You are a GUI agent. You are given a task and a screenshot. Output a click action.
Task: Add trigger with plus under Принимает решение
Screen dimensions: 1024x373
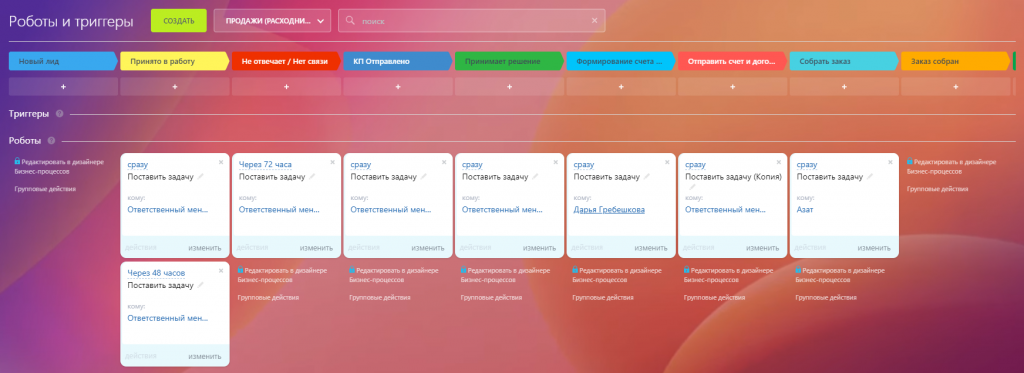tap(509, 86)
